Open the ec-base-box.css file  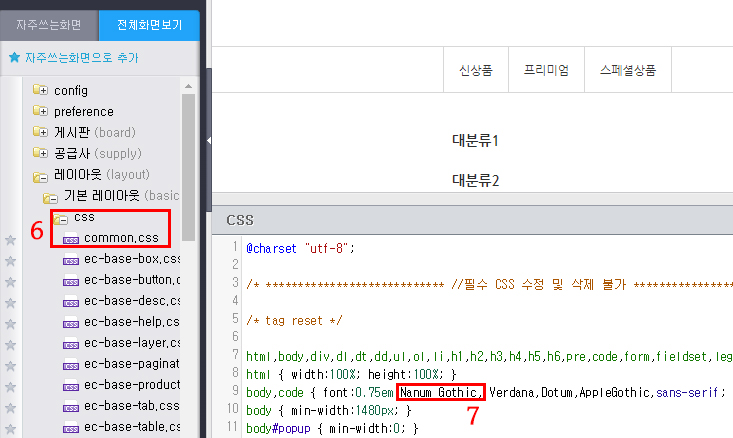[132, 258]
